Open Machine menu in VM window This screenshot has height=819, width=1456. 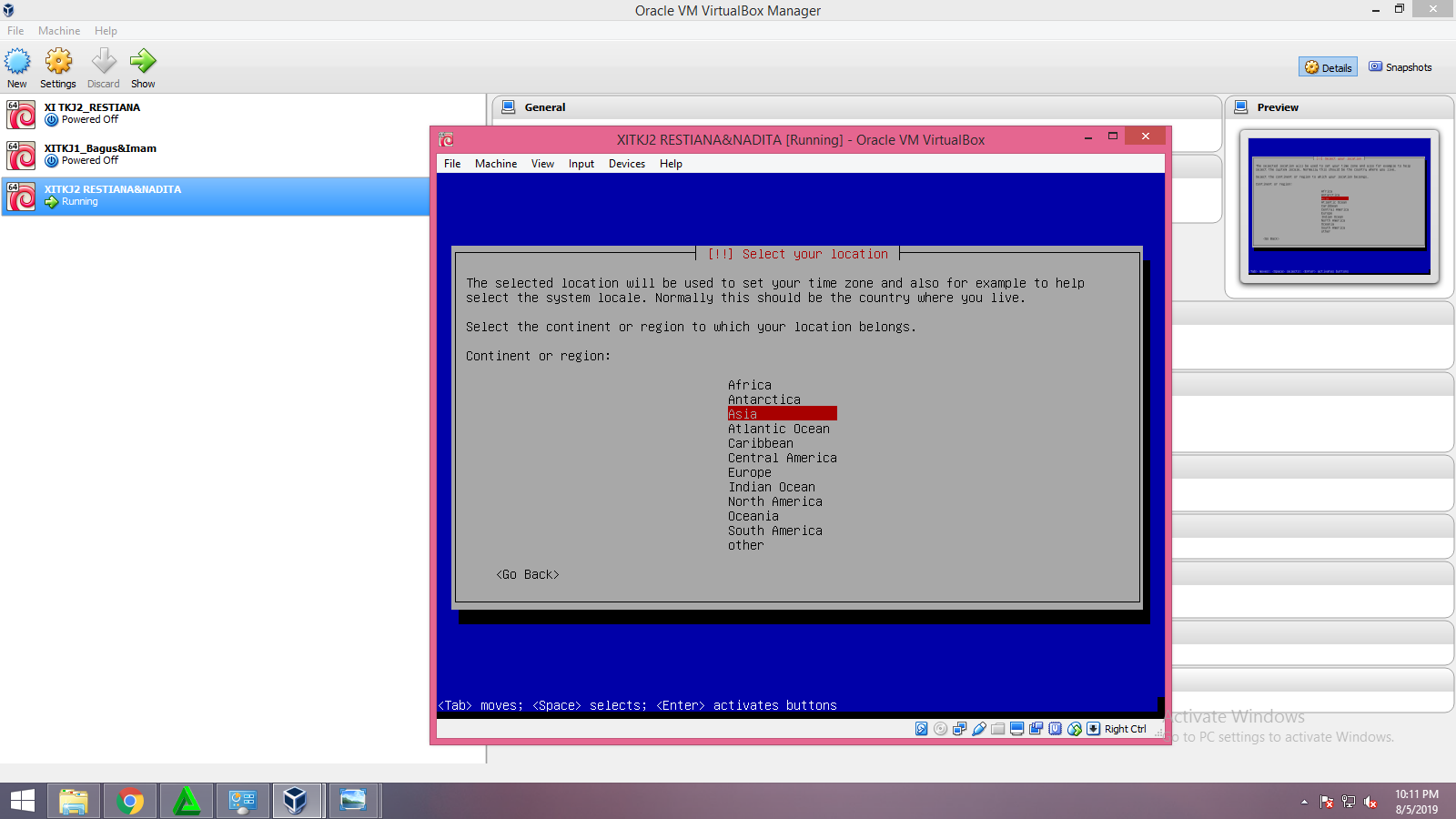496,164
